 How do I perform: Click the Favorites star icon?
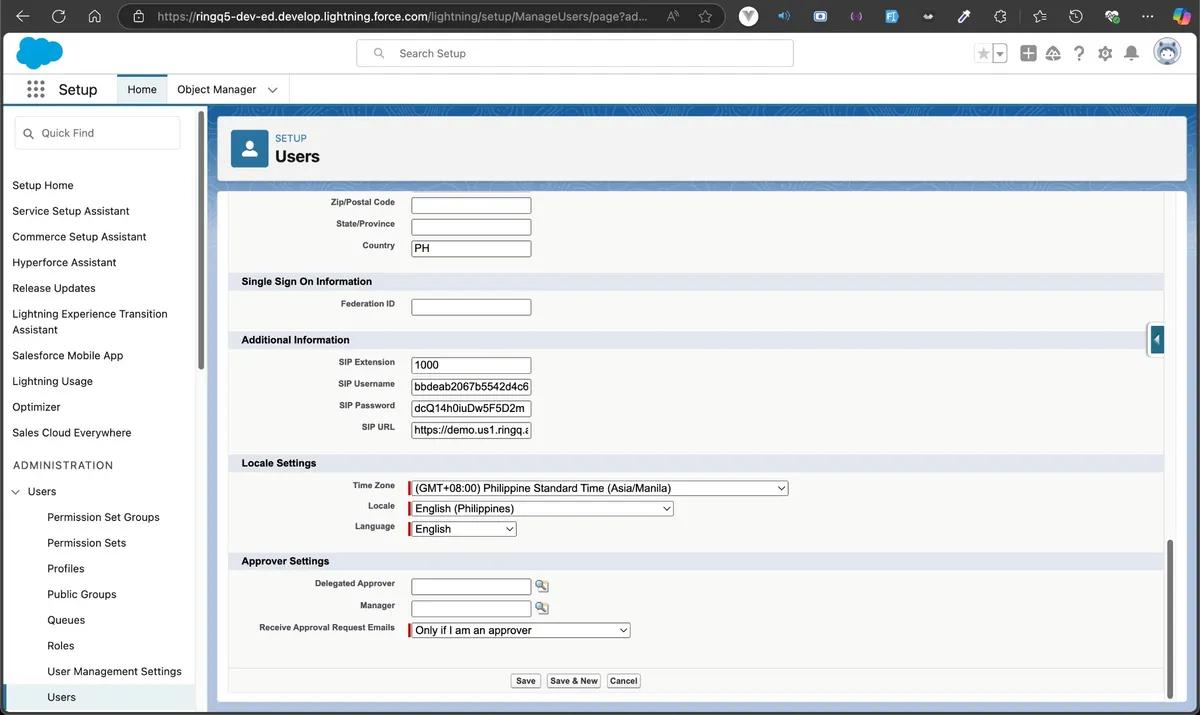tap(983, 54)
